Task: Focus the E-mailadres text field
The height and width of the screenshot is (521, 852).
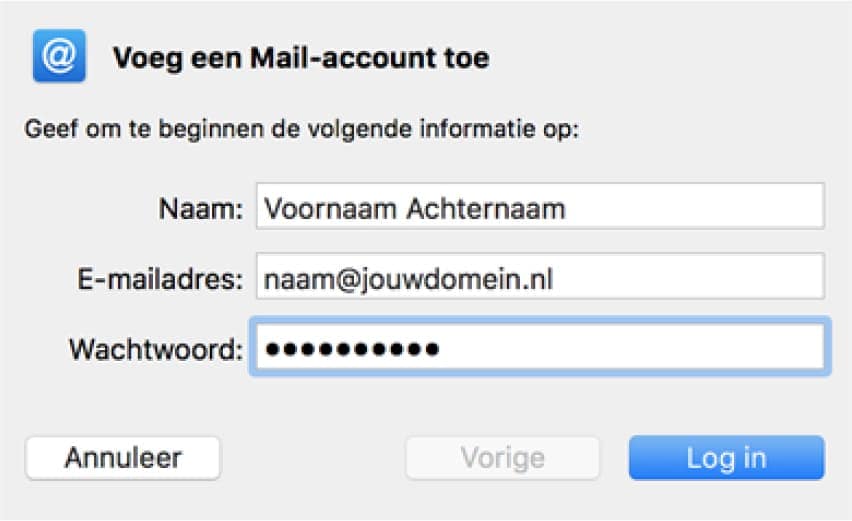Action: click(x=539, y=277)
